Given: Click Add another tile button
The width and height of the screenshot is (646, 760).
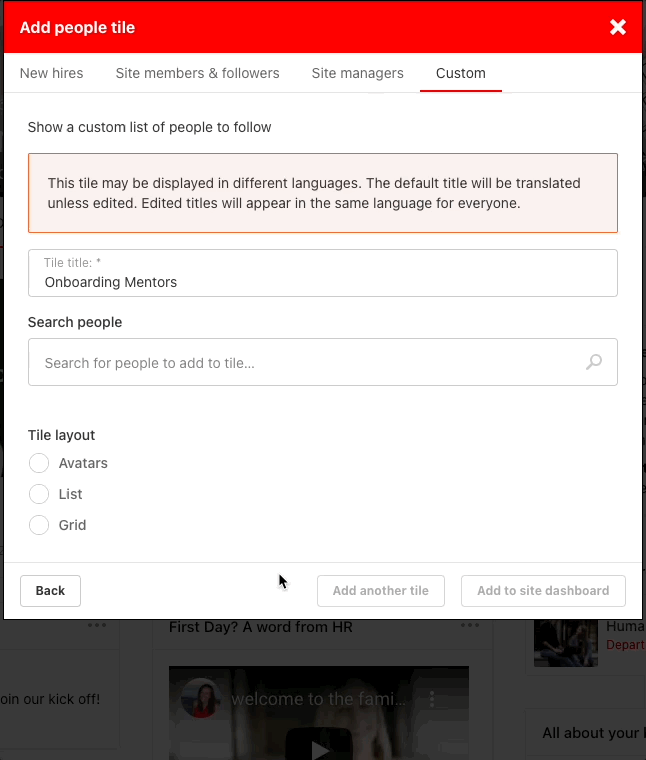Looking at the screenshot, I should point(380,591).
